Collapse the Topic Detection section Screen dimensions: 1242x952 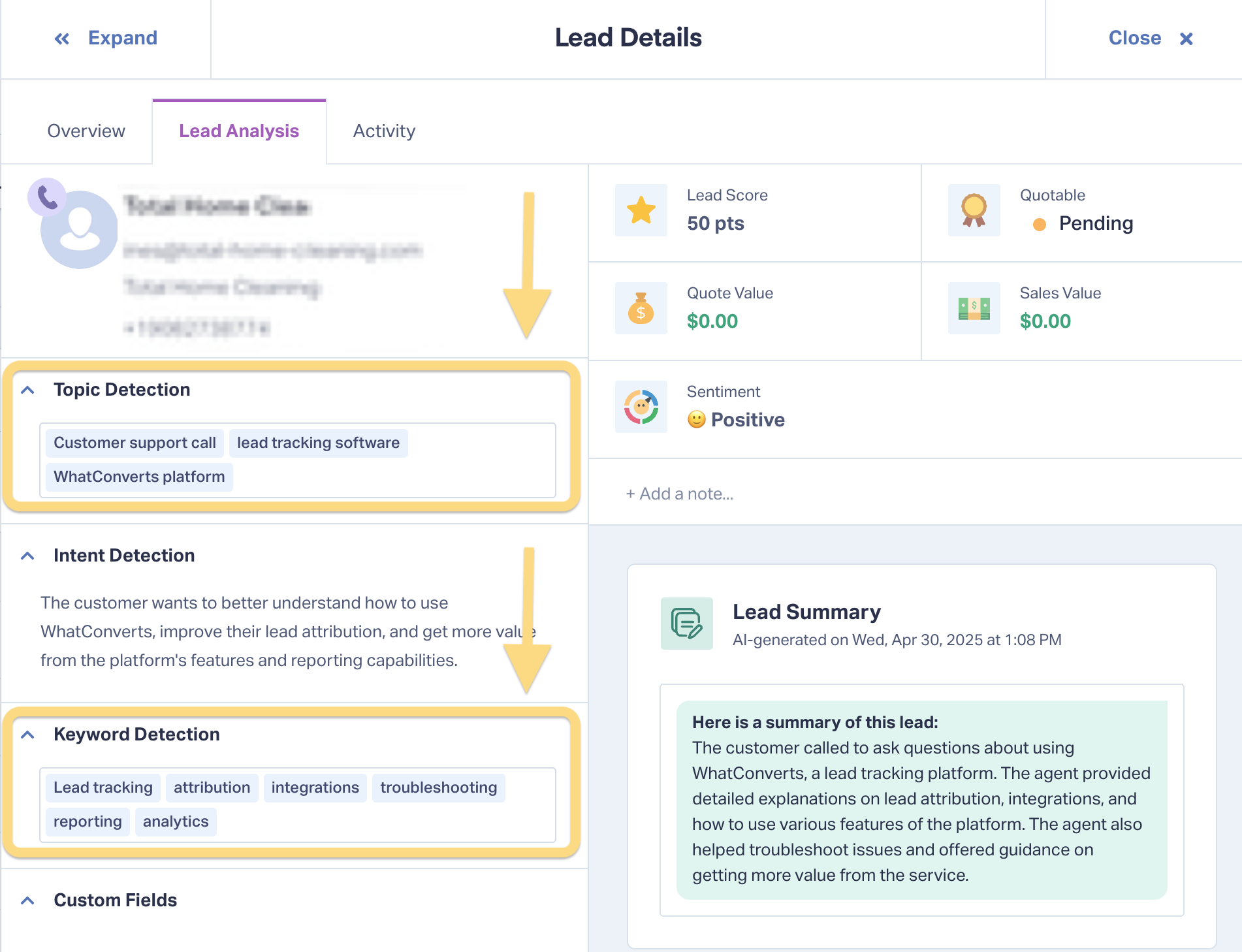point(27,390)
